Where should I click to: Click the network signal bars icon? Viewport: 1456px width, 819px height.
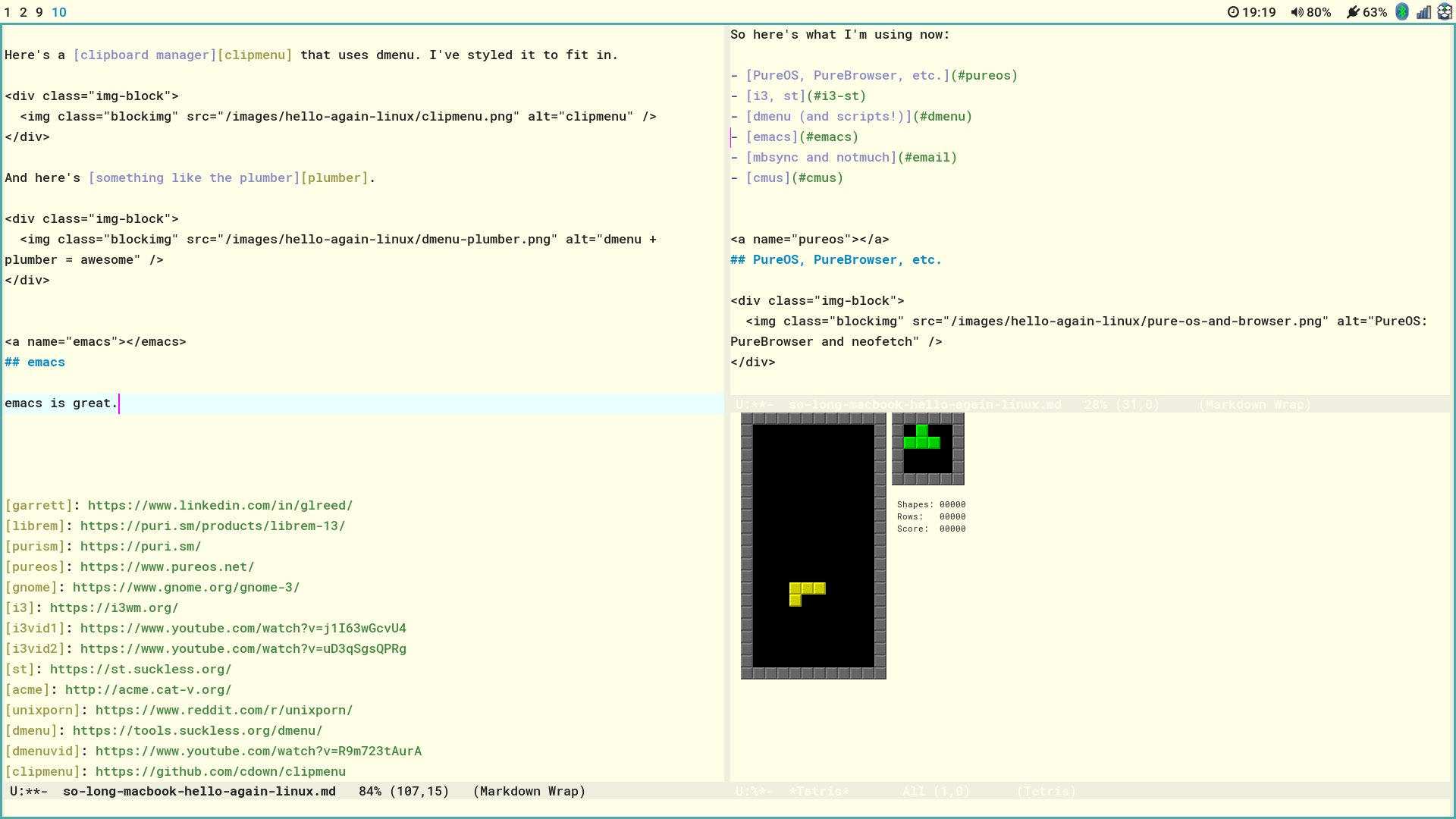click(1424, 12)
